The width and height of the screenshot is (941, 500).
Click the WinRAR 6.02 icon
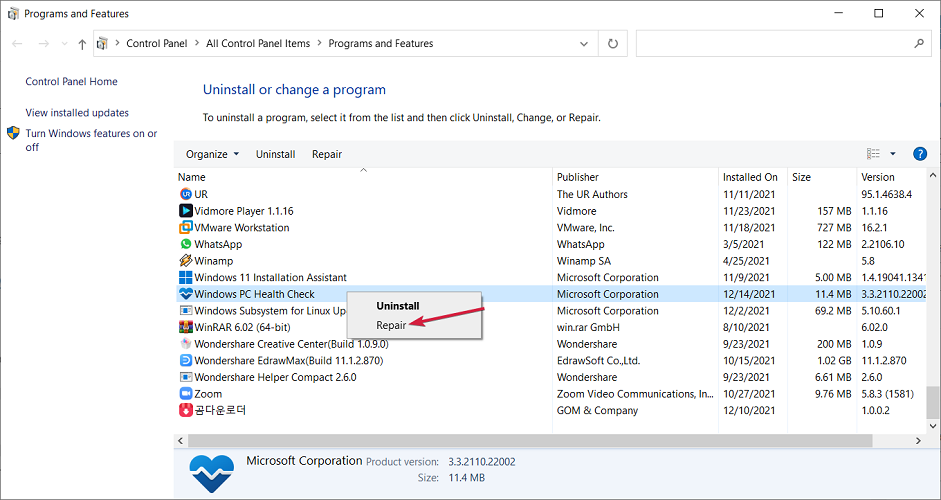(185, 327)
